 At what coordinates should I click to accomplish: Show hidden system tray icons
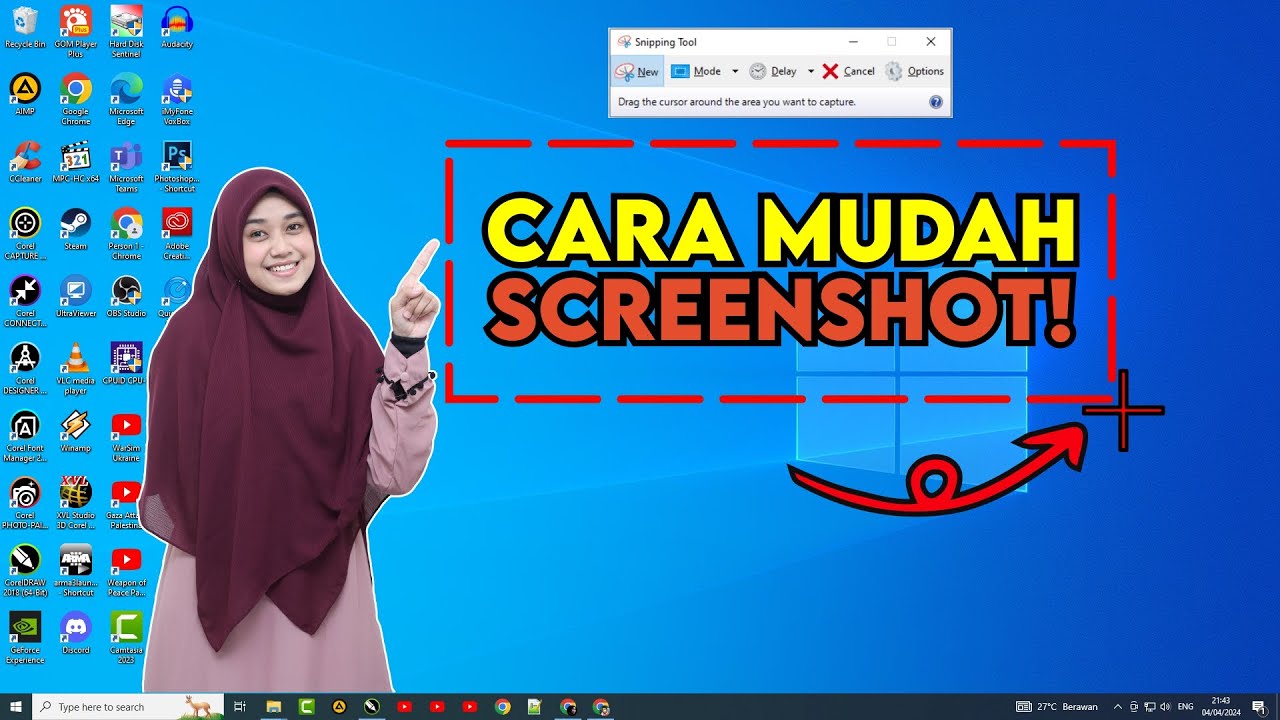[1117, 707]
